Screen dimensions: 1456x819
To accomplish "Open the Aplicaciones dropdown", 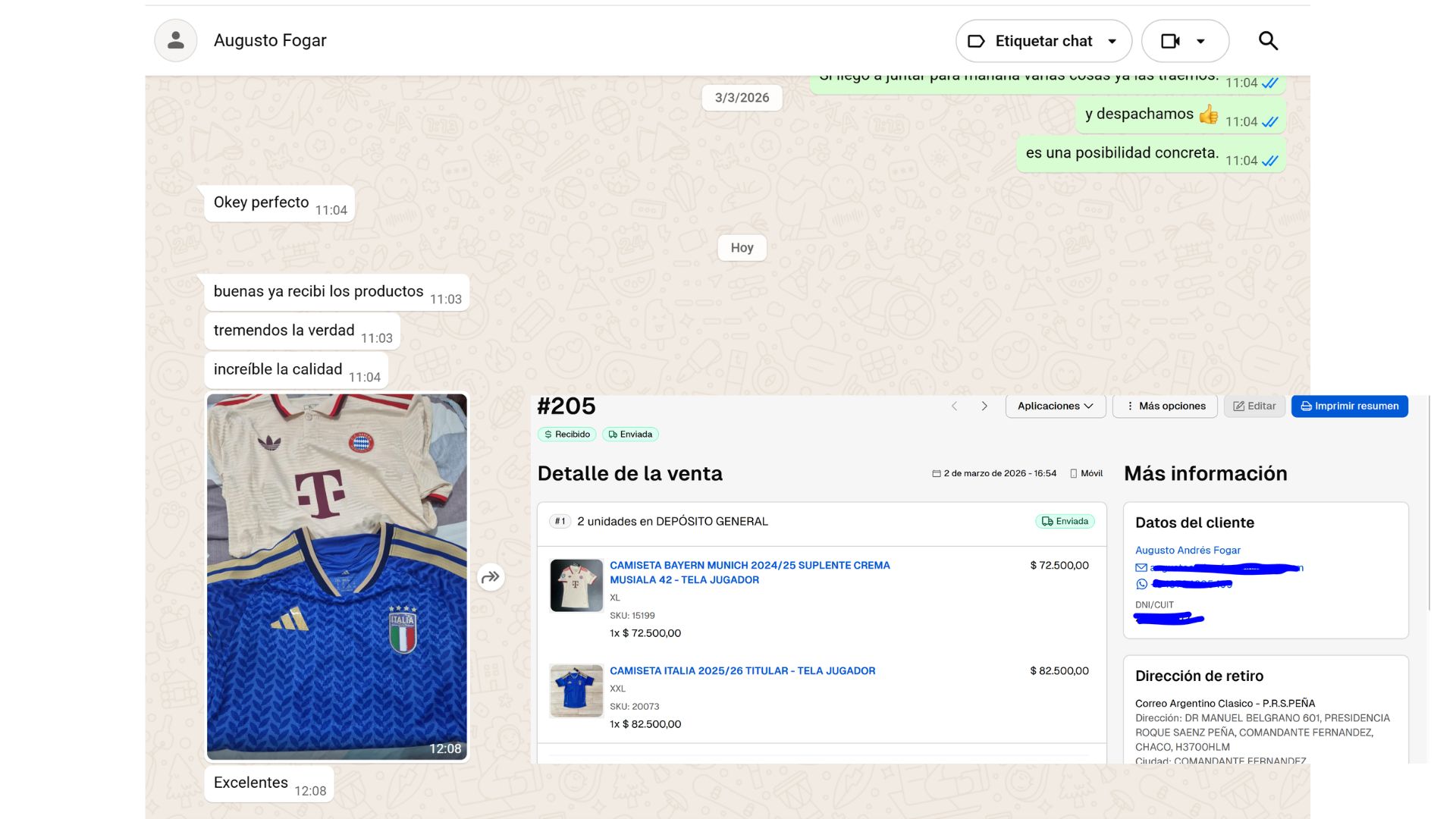I will click(x=1055, y=406).
